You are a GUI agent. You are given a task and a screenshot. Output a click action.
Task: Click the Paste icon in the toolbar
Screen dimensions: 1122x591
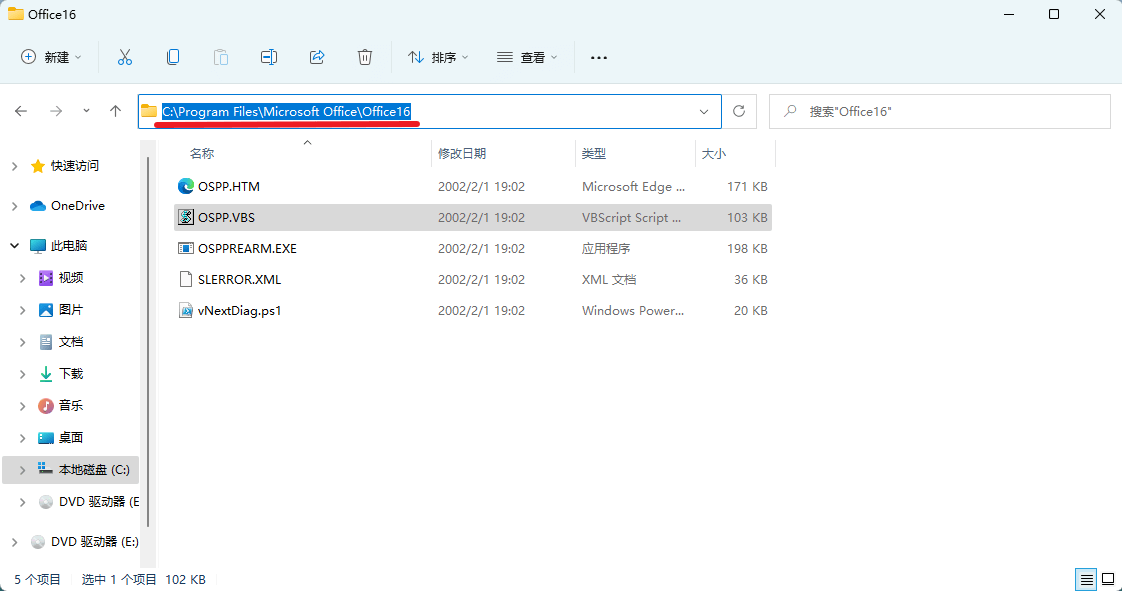tap(220, 57)
